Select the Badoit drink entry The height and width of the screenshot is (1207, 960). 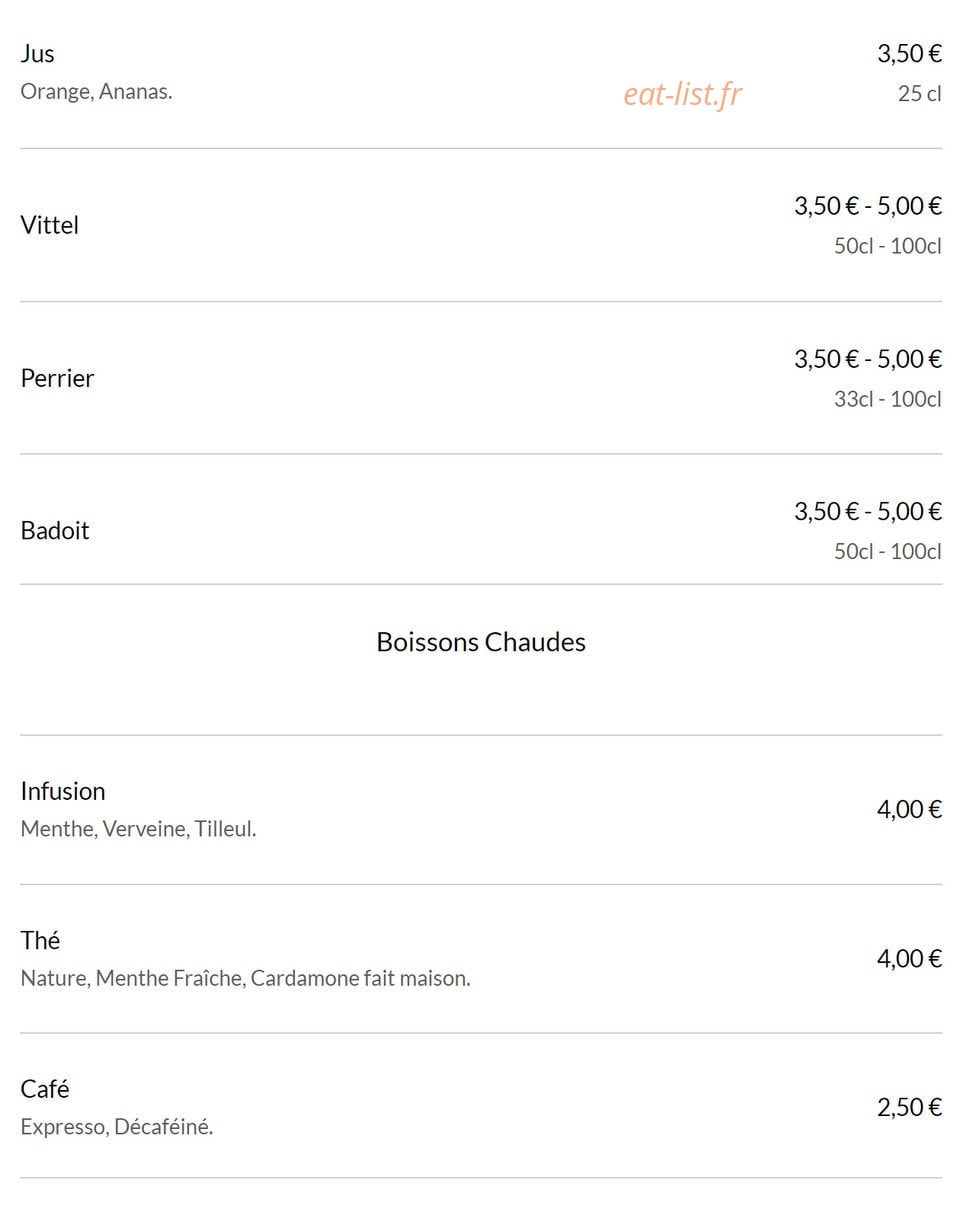click(55, 530)
